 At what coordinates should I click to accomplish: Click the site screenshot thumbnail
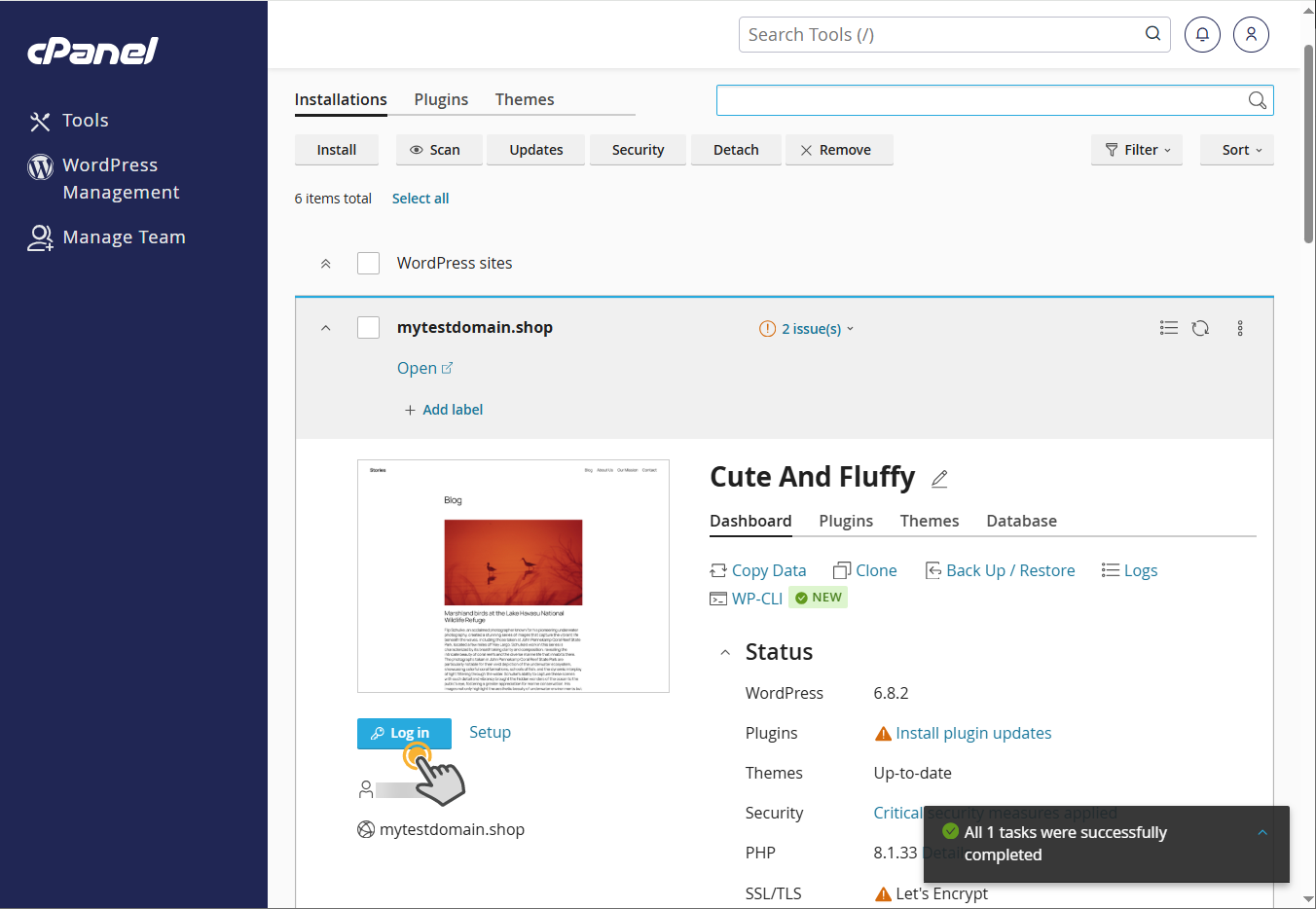[x=513, y=576]
